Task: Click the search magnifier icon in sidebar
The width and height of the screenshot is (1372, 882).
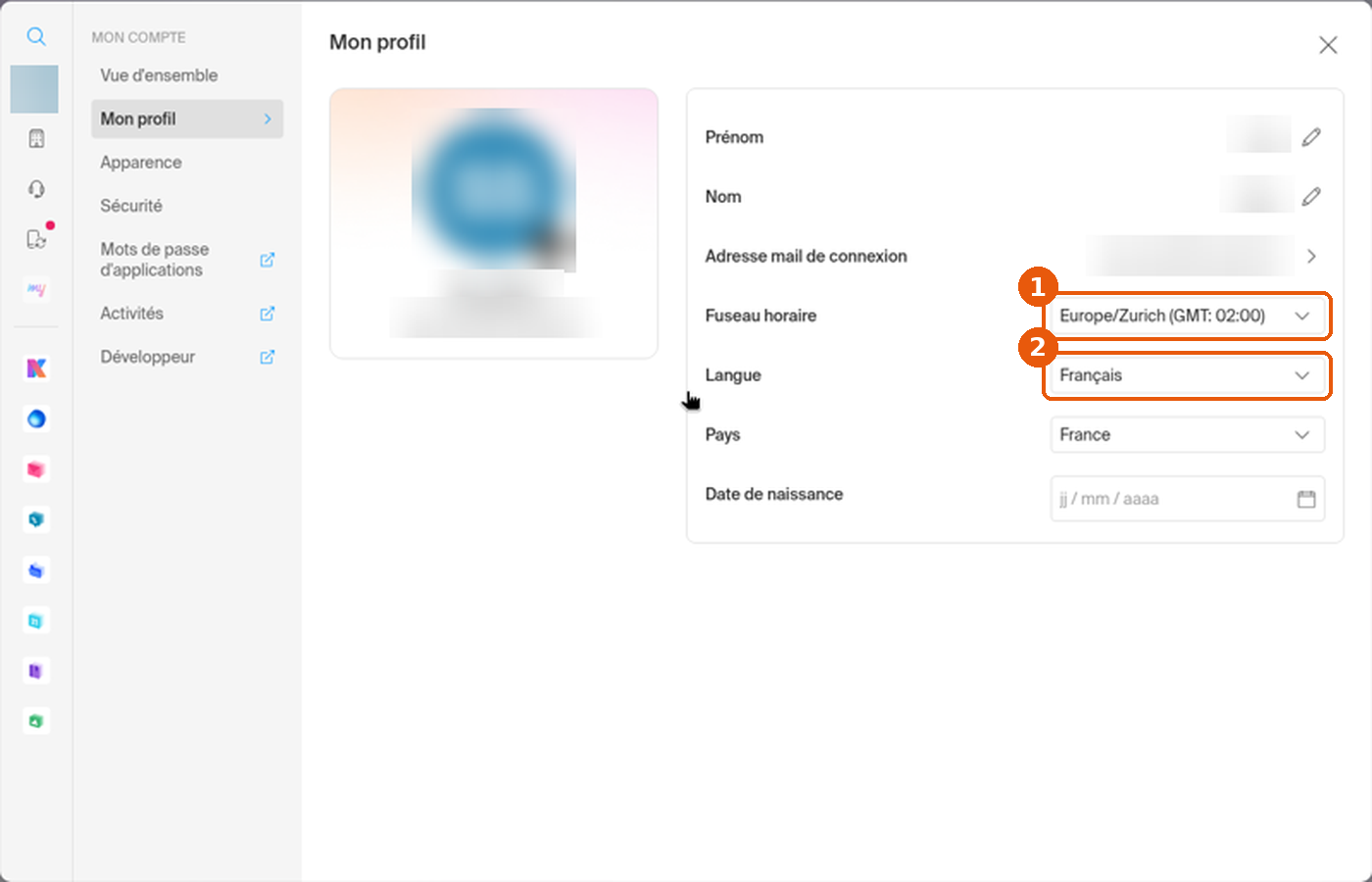Action: [36, 36]
